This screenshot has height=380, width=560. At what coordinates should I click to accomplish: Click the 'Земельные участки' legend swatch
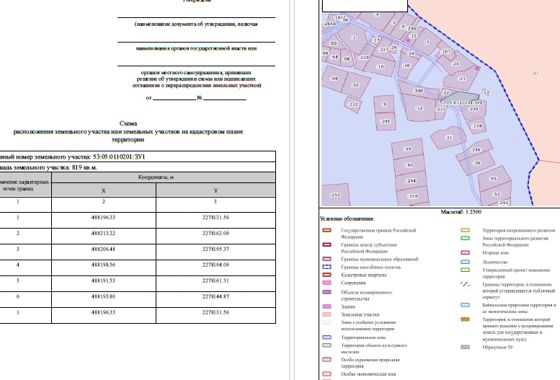coord(327,314)
